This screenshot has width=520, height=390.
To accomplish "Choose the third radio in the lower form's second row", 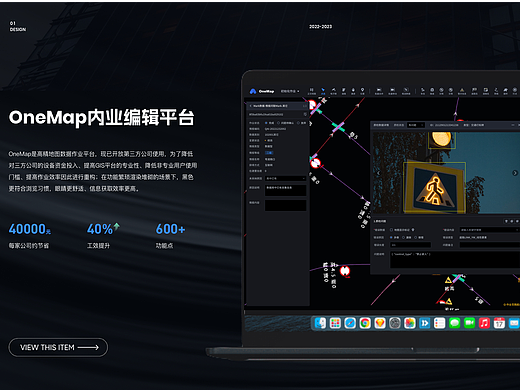I will tap(416, 237).
